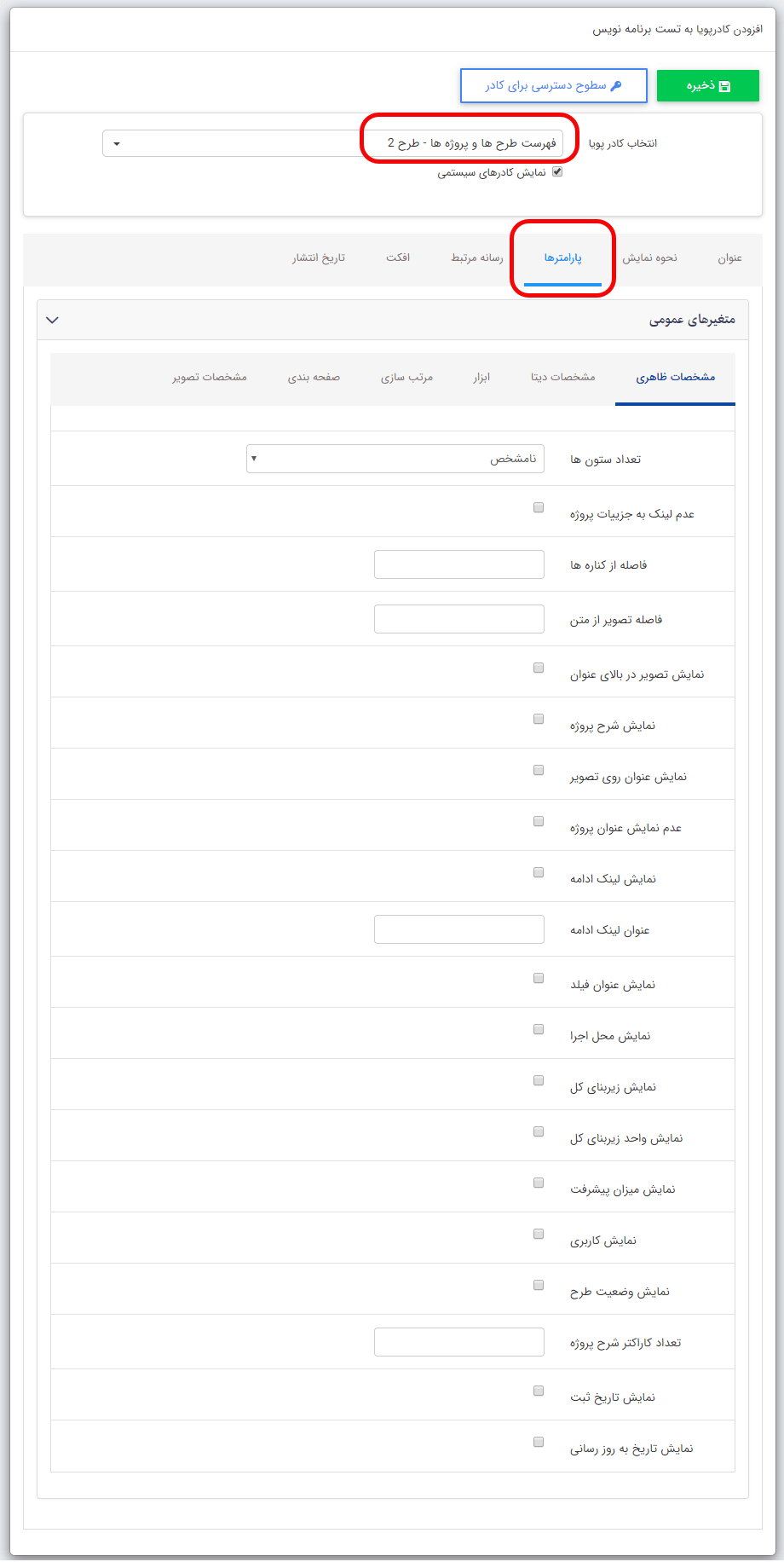Viewport: 784px width, 1562px height.
Task: Enable نمایش شرح پروژه option
Action: tap(538, 719)
